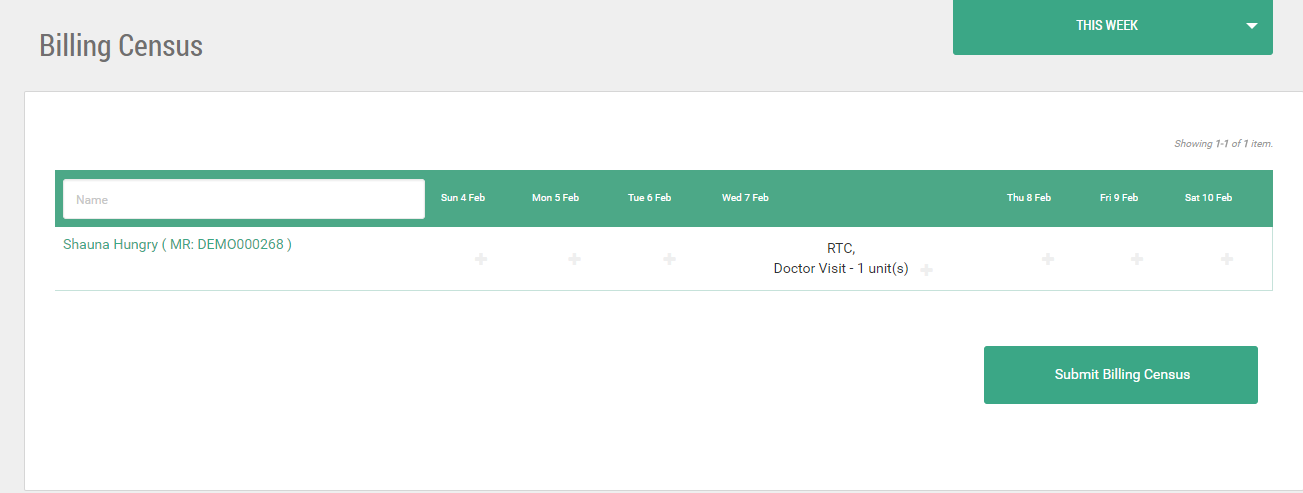
Task: Open the THIS WEEK dropdown
Action: coord(1113,26)
